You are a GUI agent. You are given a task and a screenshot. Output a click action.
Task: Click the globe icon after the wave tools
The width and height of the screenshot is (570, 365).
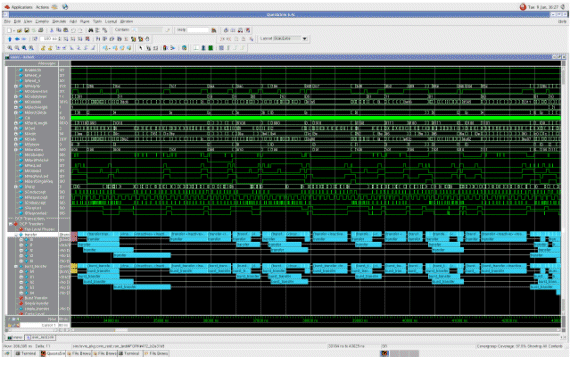pyautogui.click(x=184, y=48)
